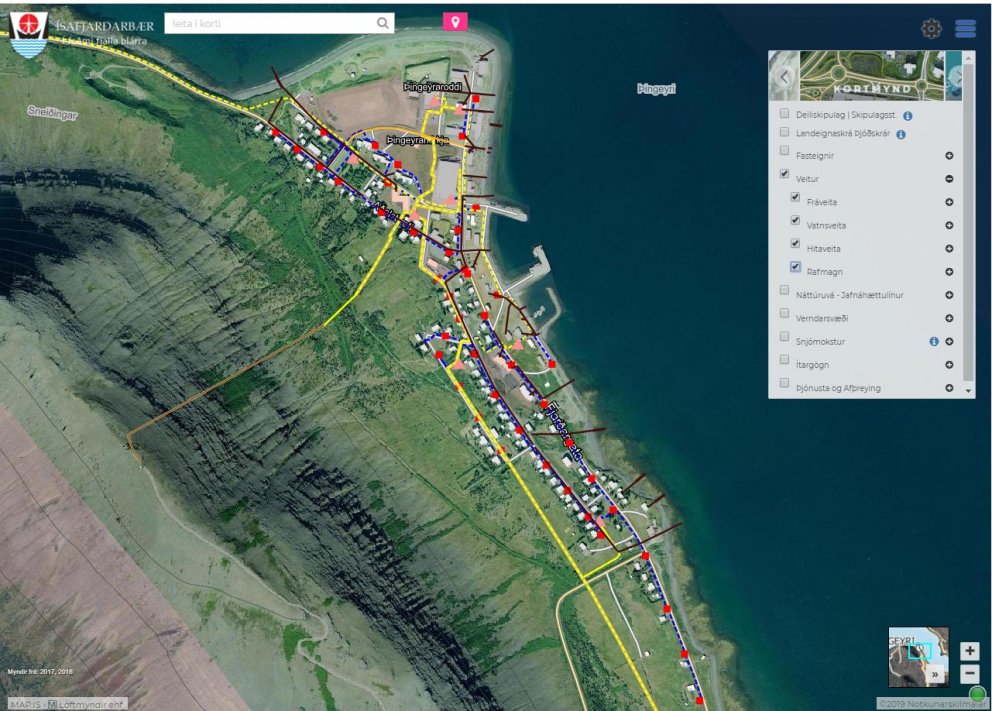Expand the Hitaveita layer options
The width and height of the screenshot is (992, 711).
pyautogui.click(x=949, y=249)
